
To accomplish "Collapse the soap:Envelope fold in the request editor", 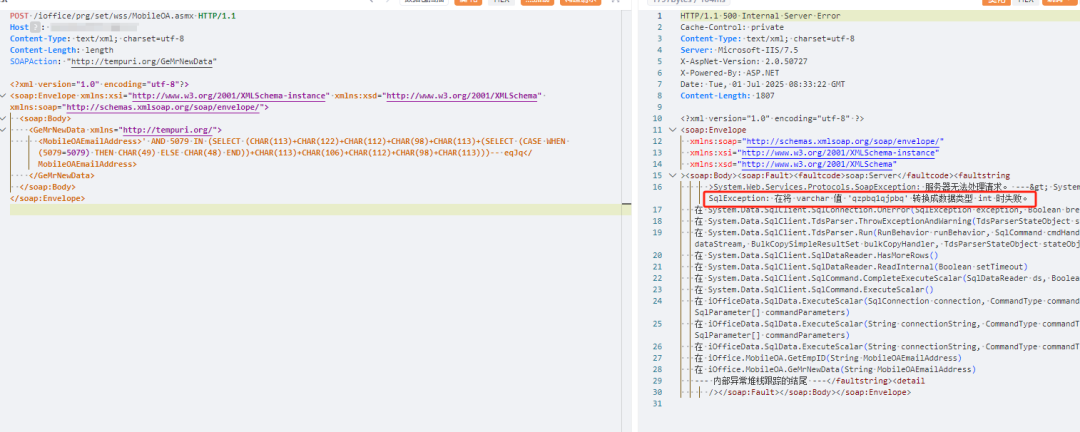I will pyautogui.click(x=4, y=96).
